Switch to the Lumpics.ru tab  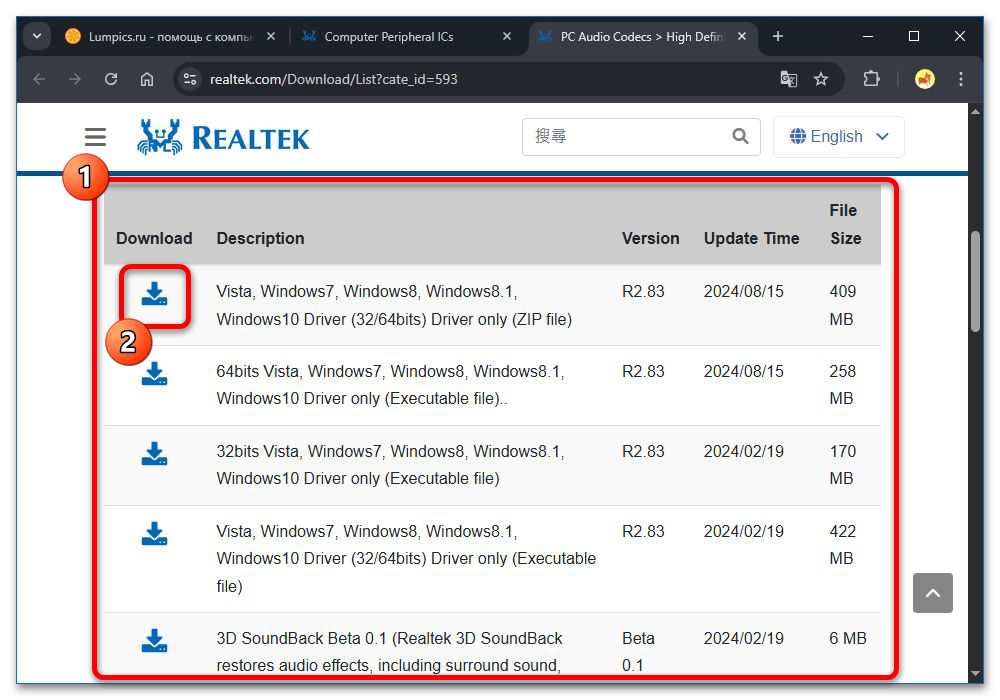point(171,37)
